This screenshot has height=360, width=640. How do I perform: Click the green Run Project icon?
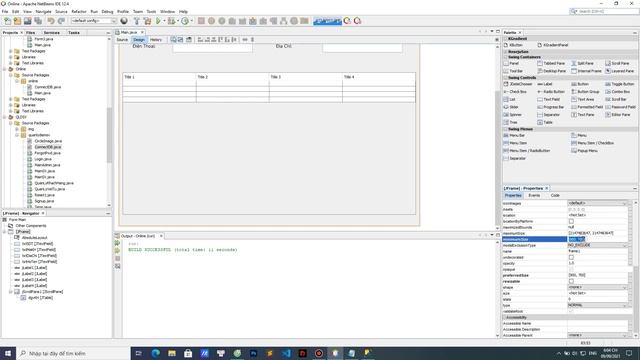[x=158, y=21]
